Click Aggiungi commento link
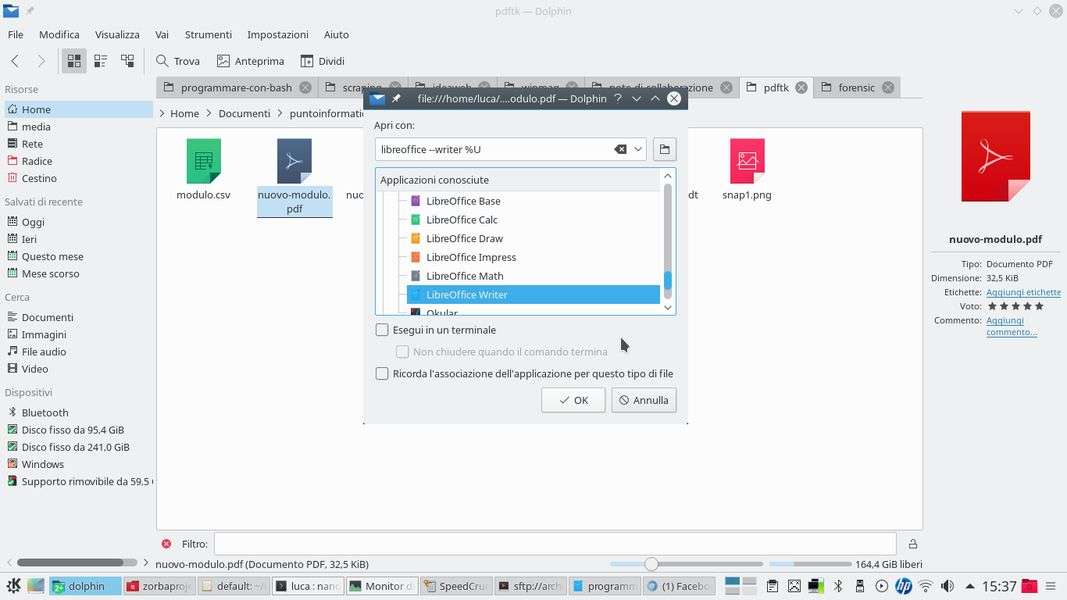This screenshot has width=1067, height=600. (x=1011, y=326)
